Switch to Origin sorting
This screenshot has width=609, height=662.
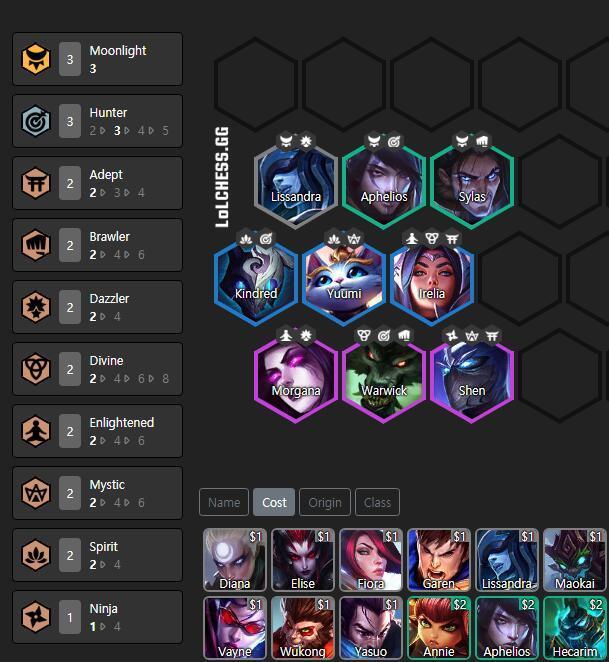tap(325, 502)
